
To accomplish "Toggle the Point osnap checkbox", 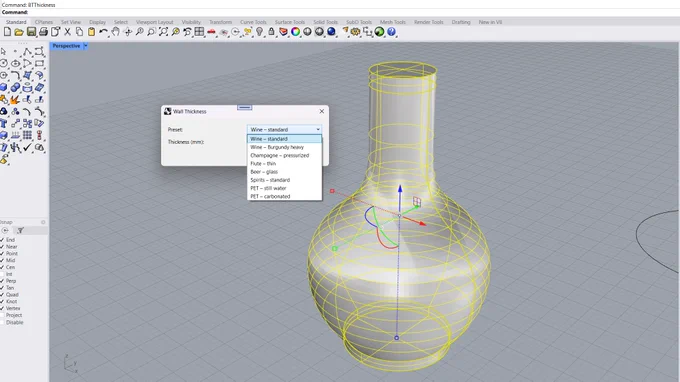I will tap(2, 254).
